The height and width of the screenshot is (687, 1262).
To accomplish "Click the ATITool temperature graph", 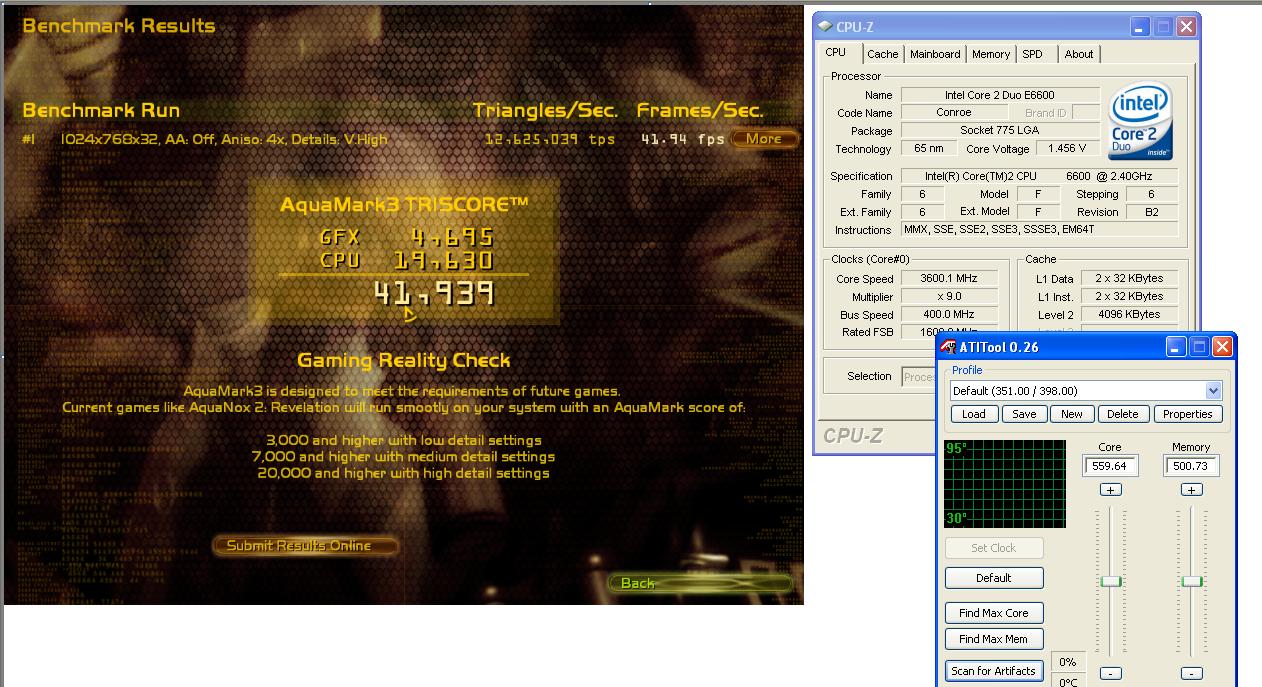I will pos(1005,483).
